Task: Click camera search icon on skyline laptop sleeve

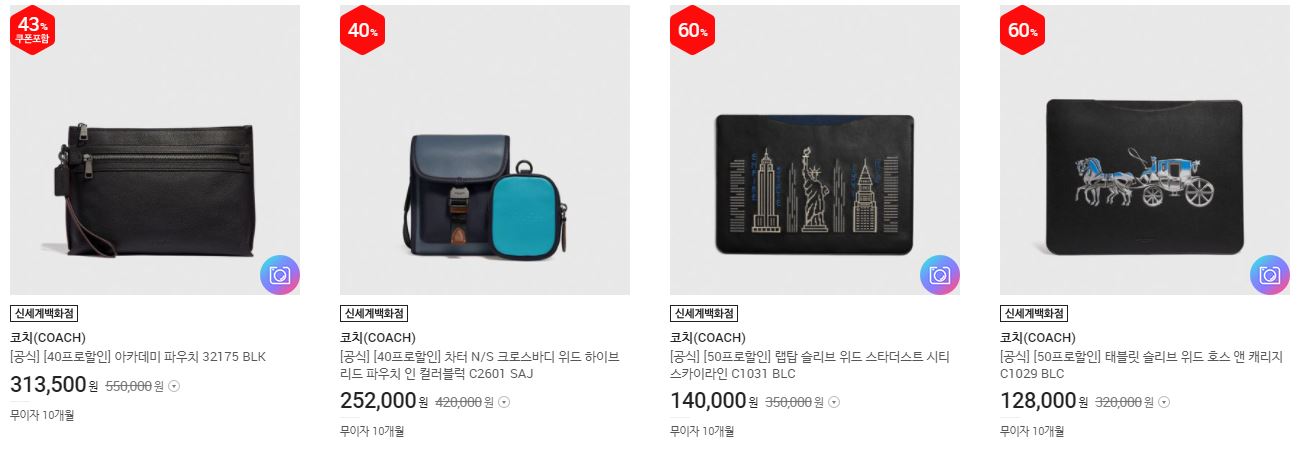Action: 940,275
